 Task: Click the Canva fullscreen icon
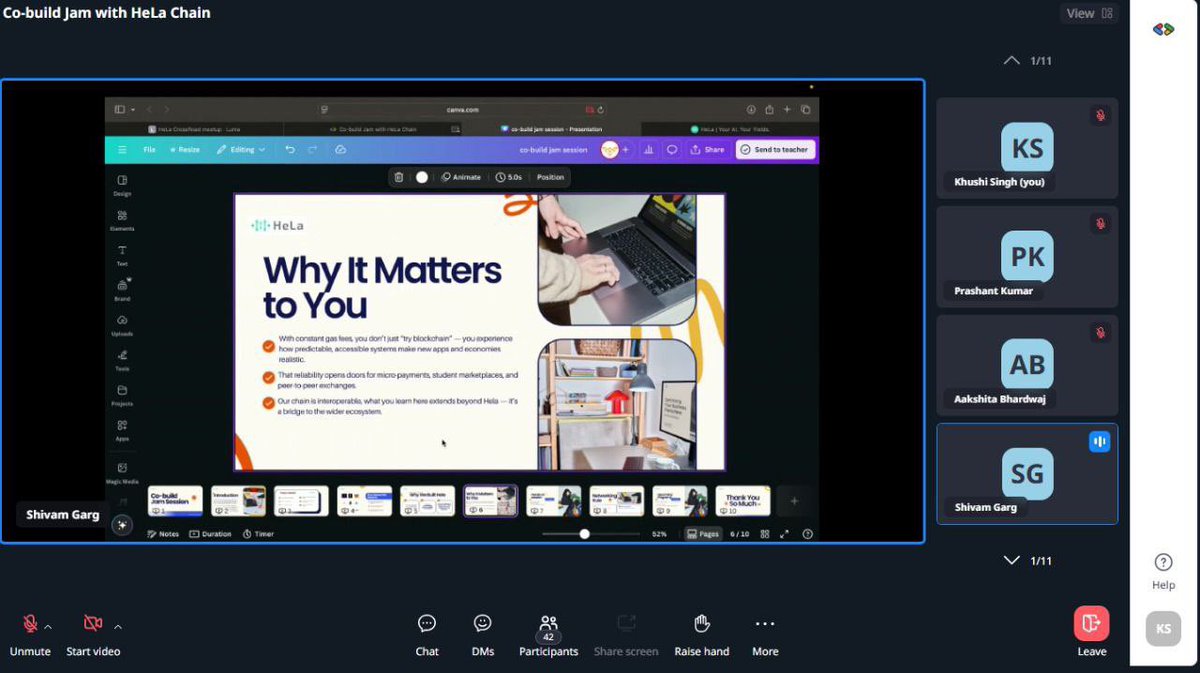click(x=785, y=534)
